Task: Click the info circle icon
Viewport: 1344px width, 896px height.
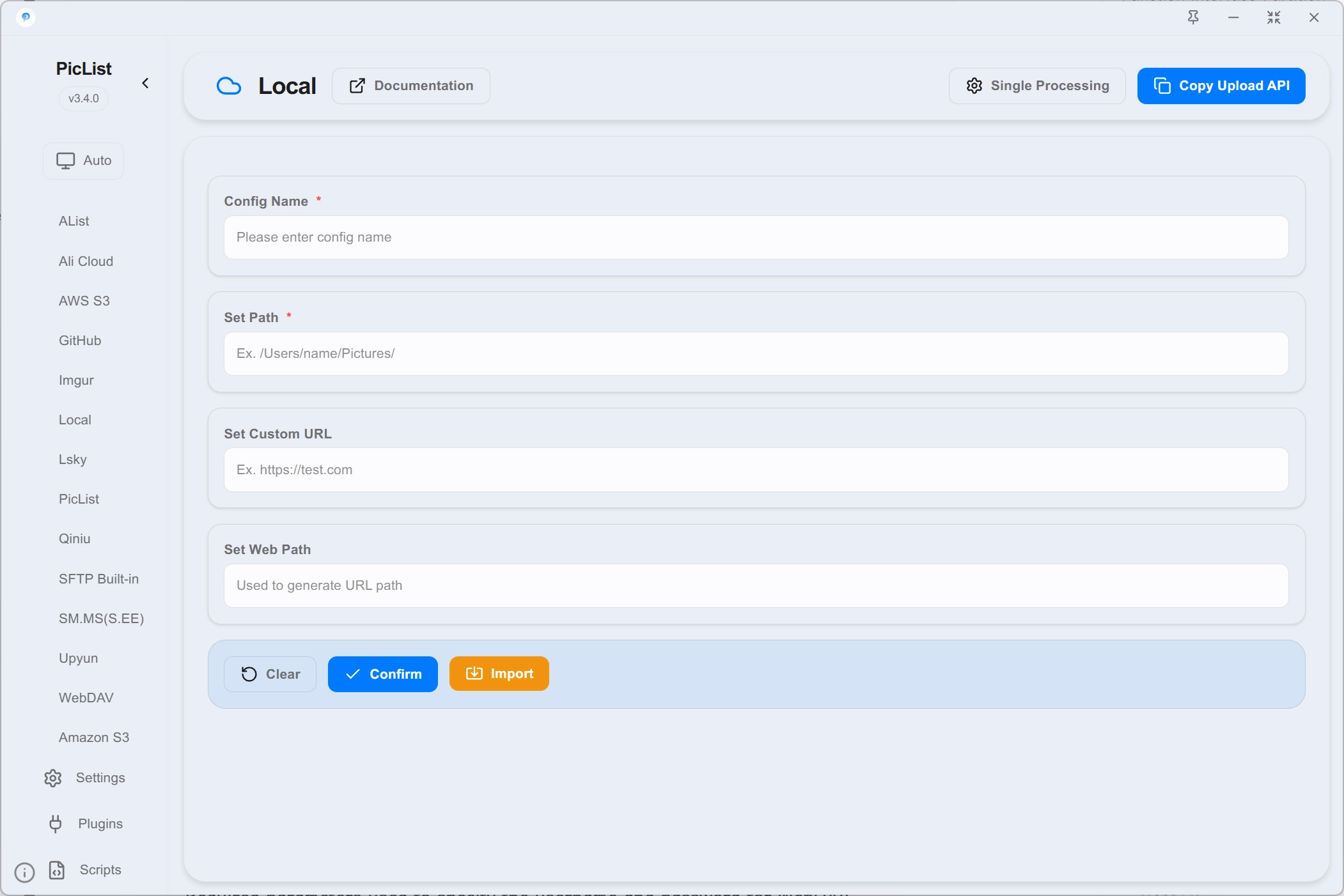Action: coord(24,872)
